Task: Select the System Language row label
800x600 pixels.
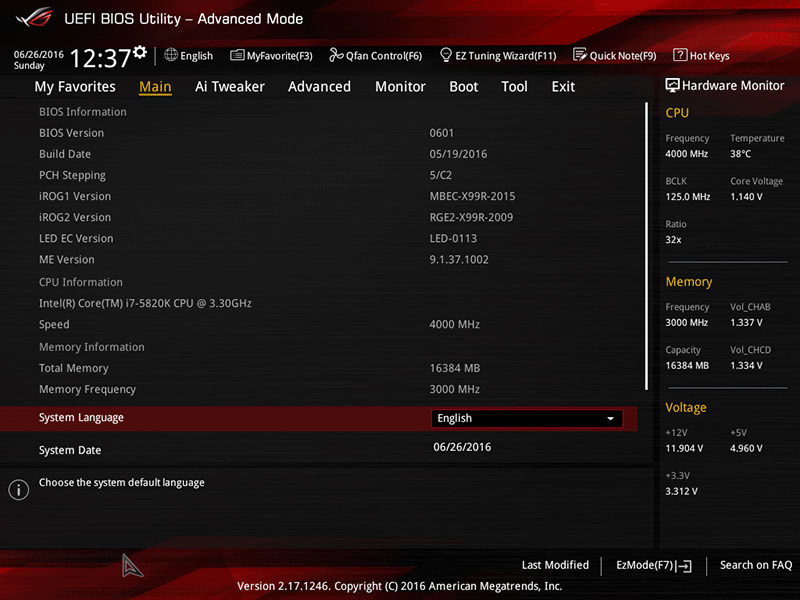Action: tap(81, 417)
